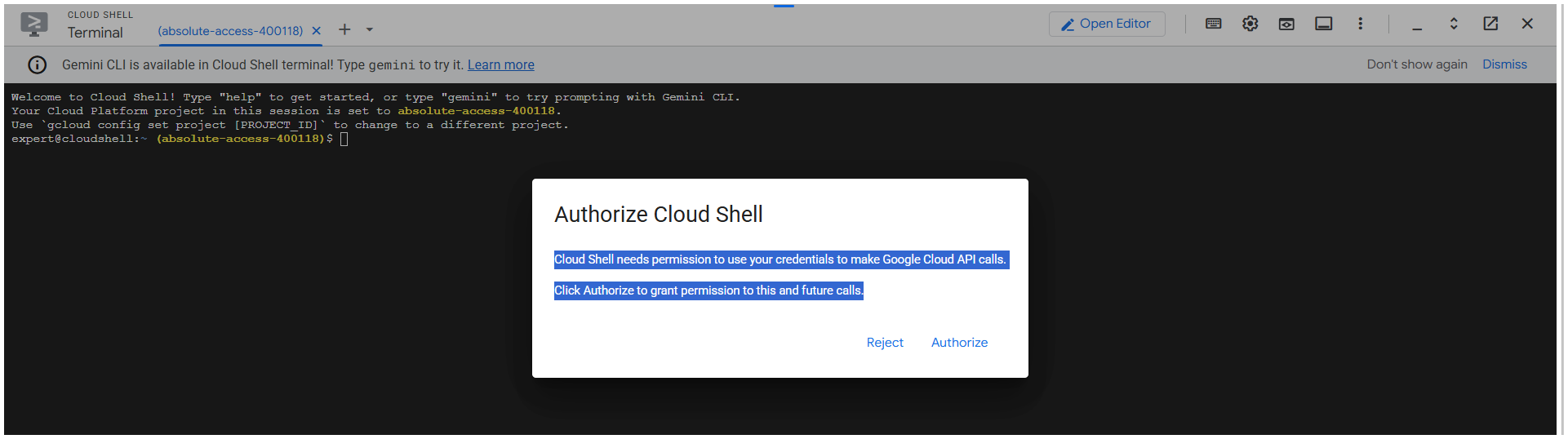The width and height of the screenshot is (1568, 439).
Task: Click the Terminal heading label
Action: (x=95, y=33)
